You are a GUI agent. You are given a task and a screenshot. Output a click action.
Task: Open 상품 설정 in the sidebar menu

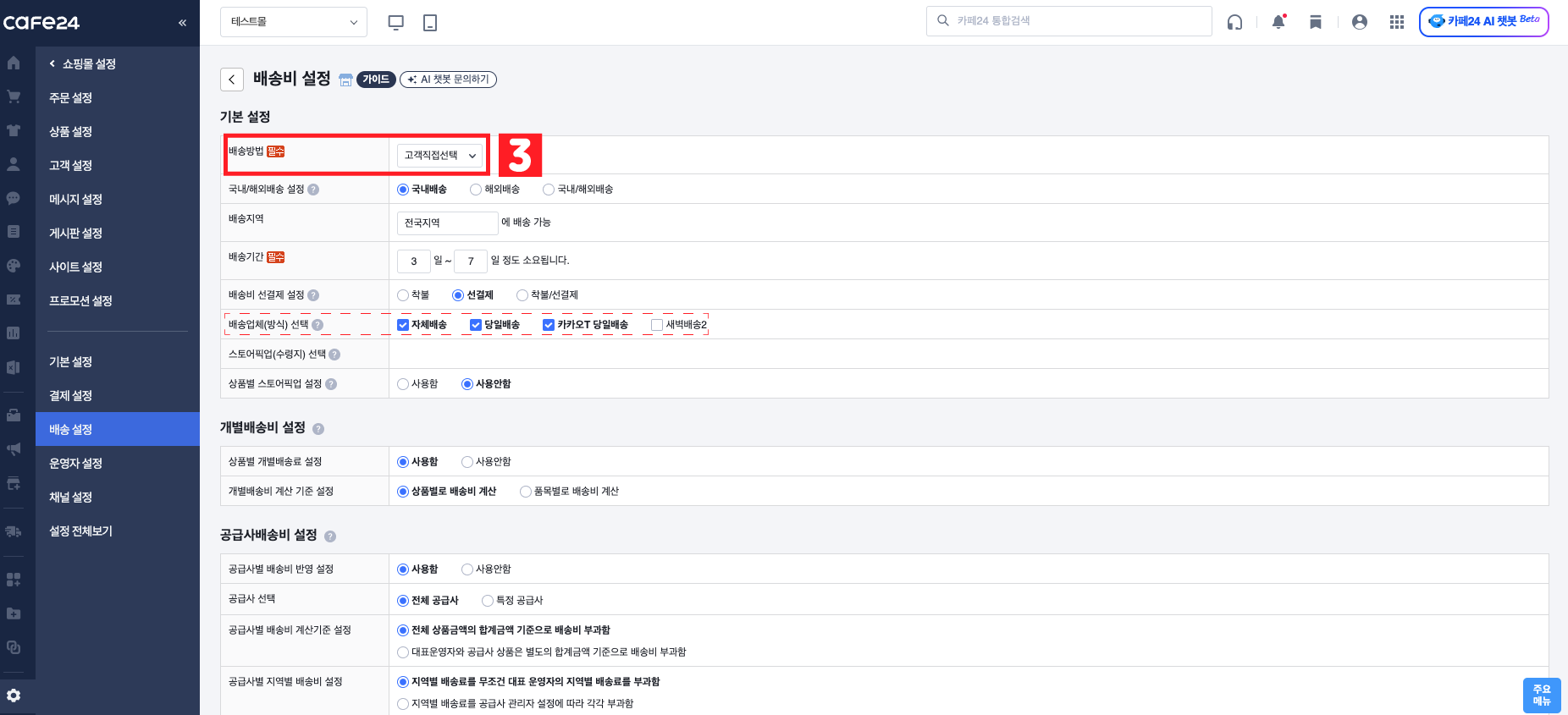(71, 131)
